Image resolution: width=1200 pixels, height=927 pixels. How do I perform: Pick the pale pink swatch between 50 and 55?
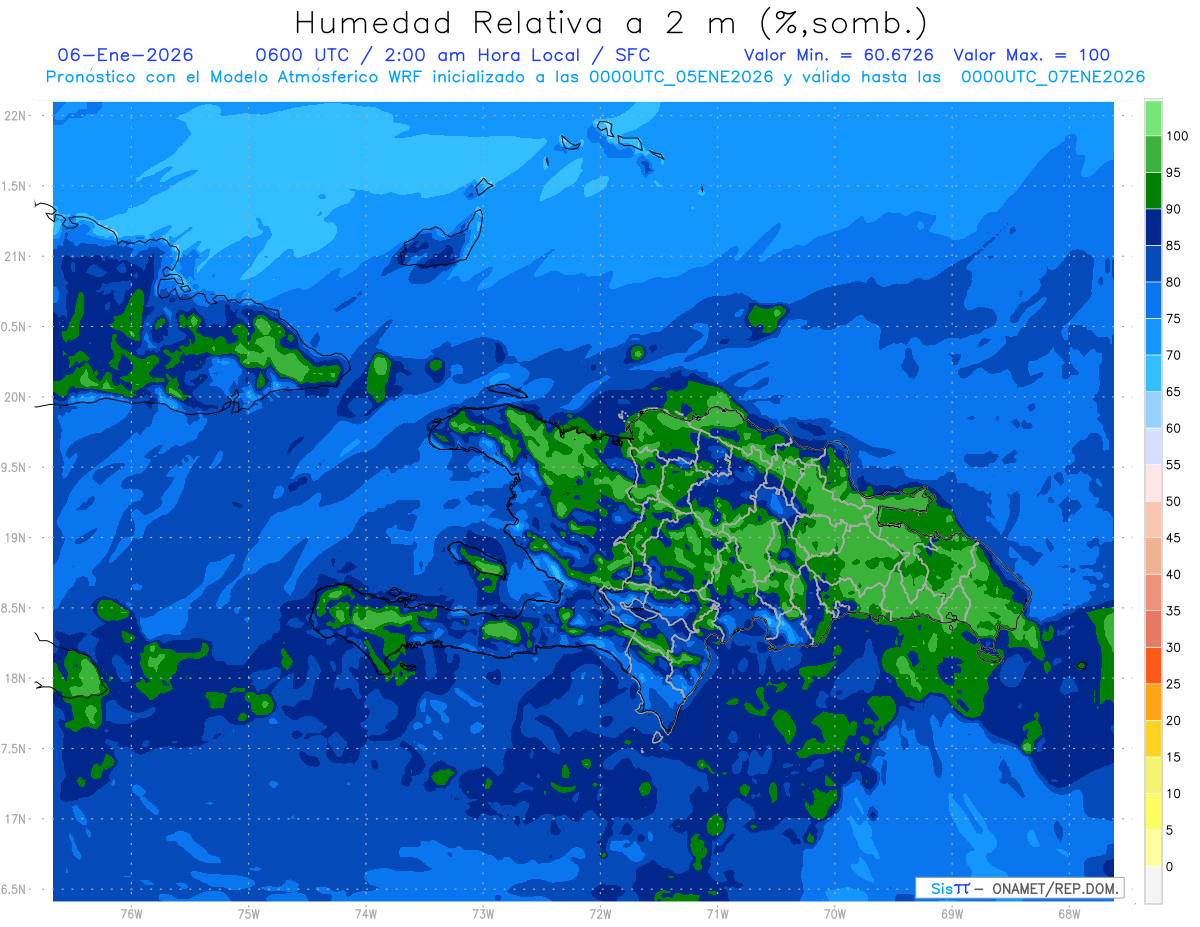point(1153,483)
